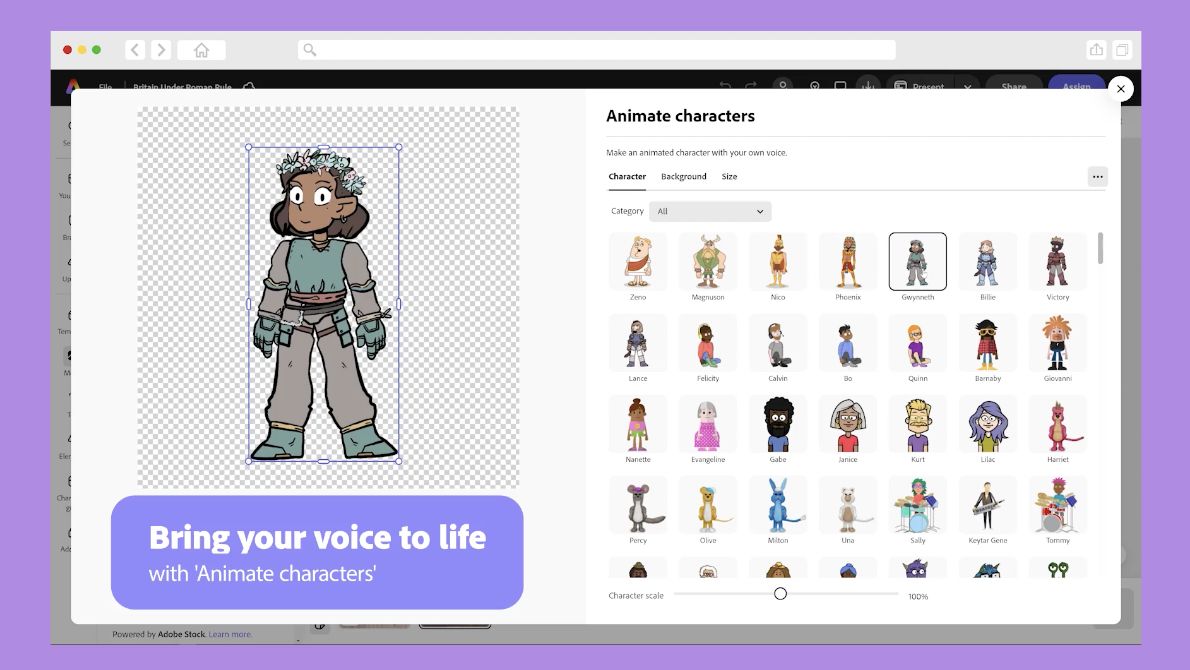Viewport: 1190px width, 670px height.
Task: Open the three-dots more options button
Action: 1097,177
